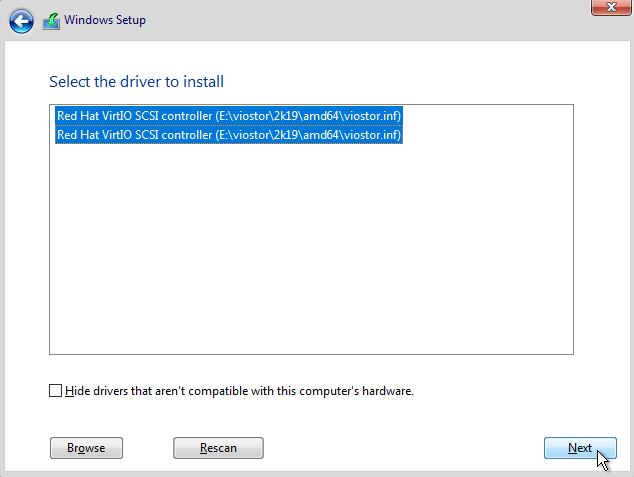
Task: Select the first Red Hat VirtIO SCSI driver
Action: click(x=229, y=116)
